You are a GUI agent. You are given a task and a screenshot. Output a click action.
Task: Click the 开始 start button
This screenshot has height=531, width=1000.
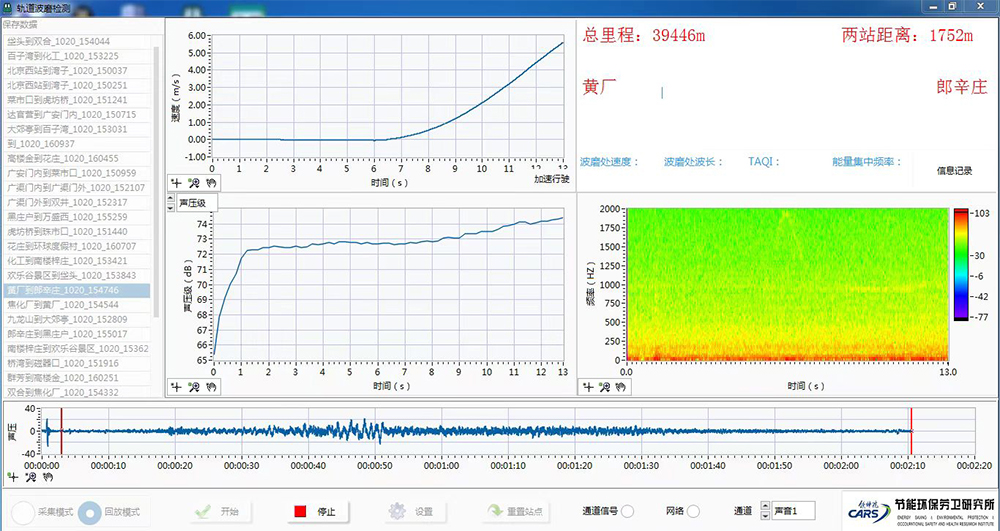(223, 512)
